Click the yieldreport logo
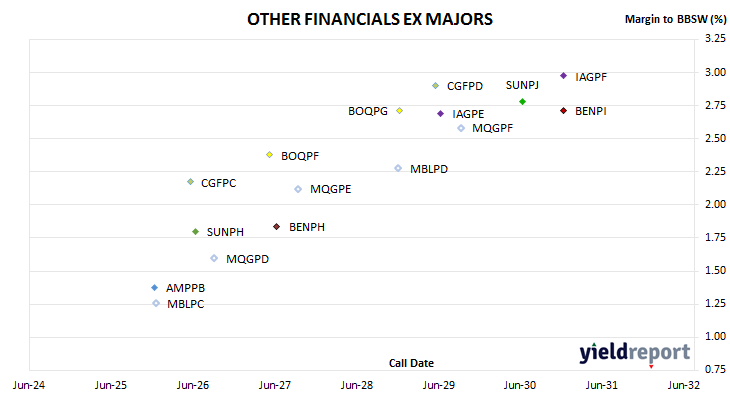 (635, 353)
